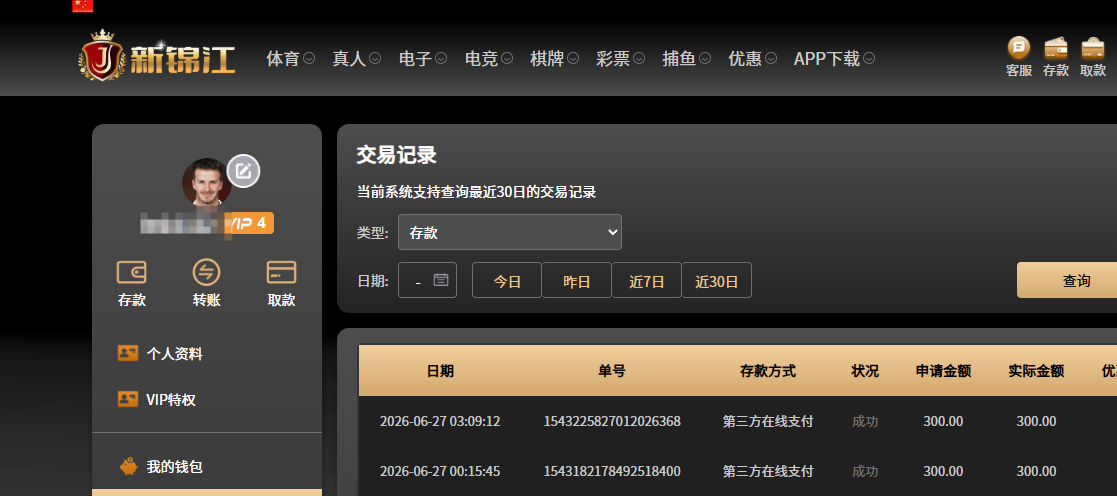
Task: Expand the APP下载 menu
Action: click(834, 58)
